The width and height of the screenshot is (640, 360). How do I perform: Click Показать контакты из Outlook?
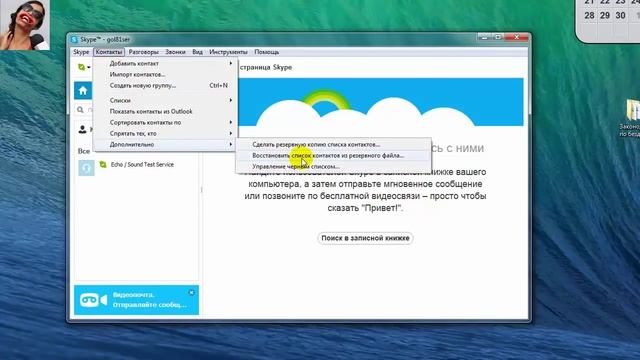click(165, 111)
